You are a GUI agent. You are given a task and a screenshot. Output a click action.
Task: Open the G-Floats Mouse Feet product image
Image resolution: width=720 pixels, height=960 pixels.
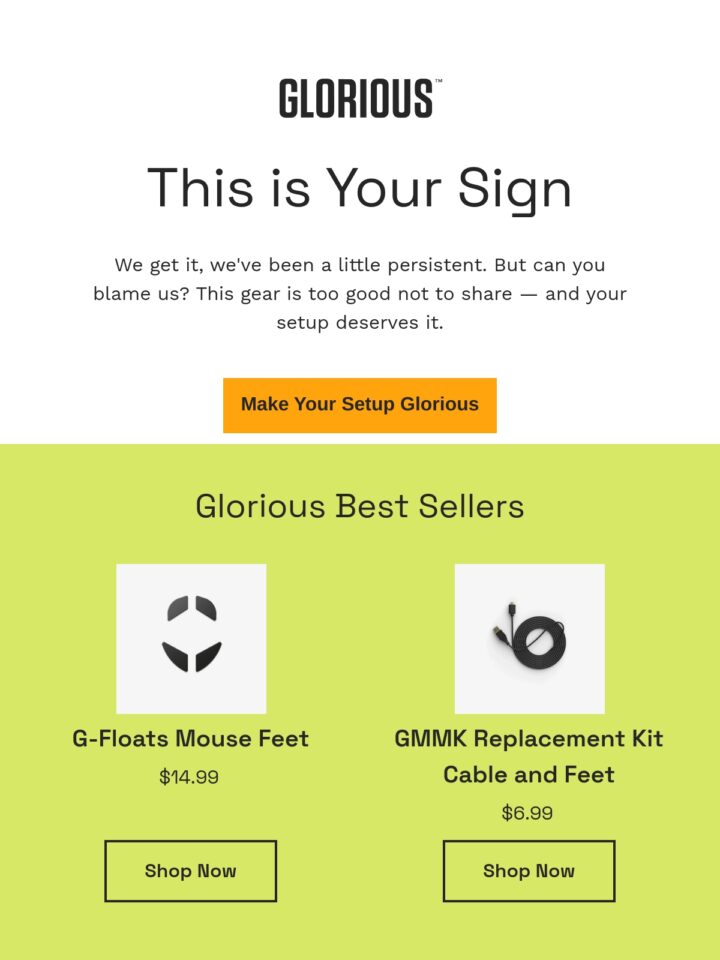191,639
